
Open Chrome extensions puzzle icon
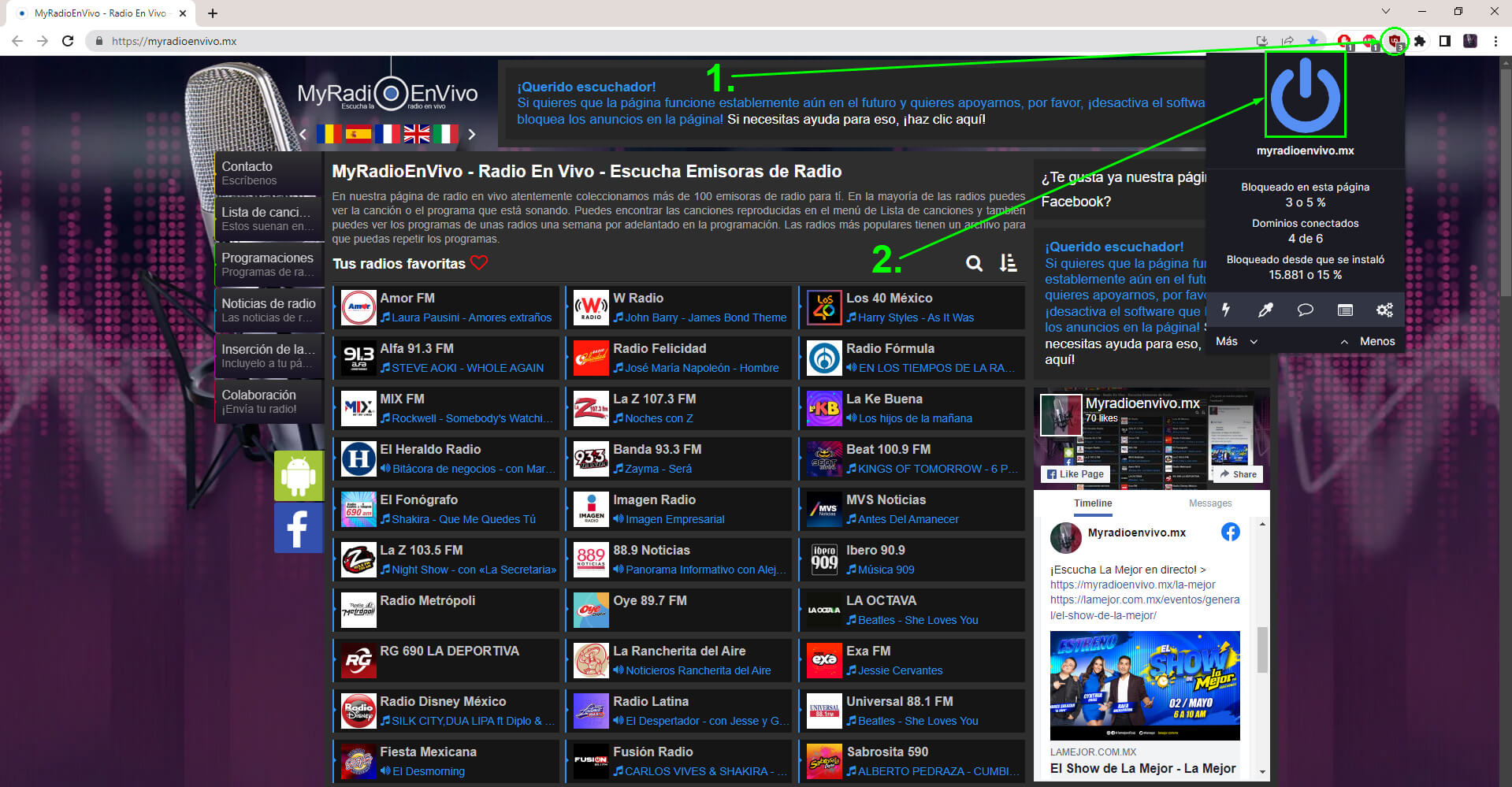pyautogui.click(x=1420, y=41)
